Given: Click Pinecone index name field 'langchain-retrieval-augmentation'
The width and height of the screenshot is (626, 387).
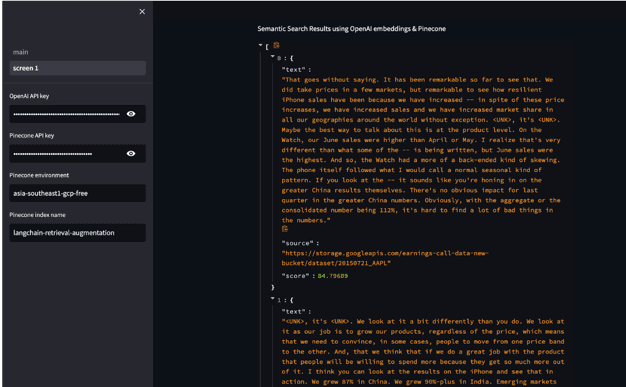Looking at the screenshot, I should 77,233.
